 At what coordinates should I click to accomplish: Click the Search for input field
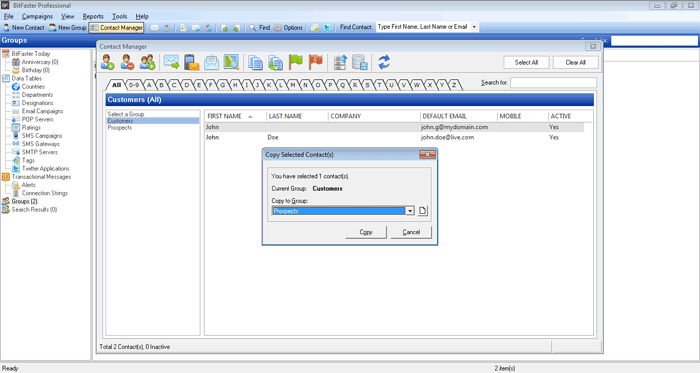(553, 83)
